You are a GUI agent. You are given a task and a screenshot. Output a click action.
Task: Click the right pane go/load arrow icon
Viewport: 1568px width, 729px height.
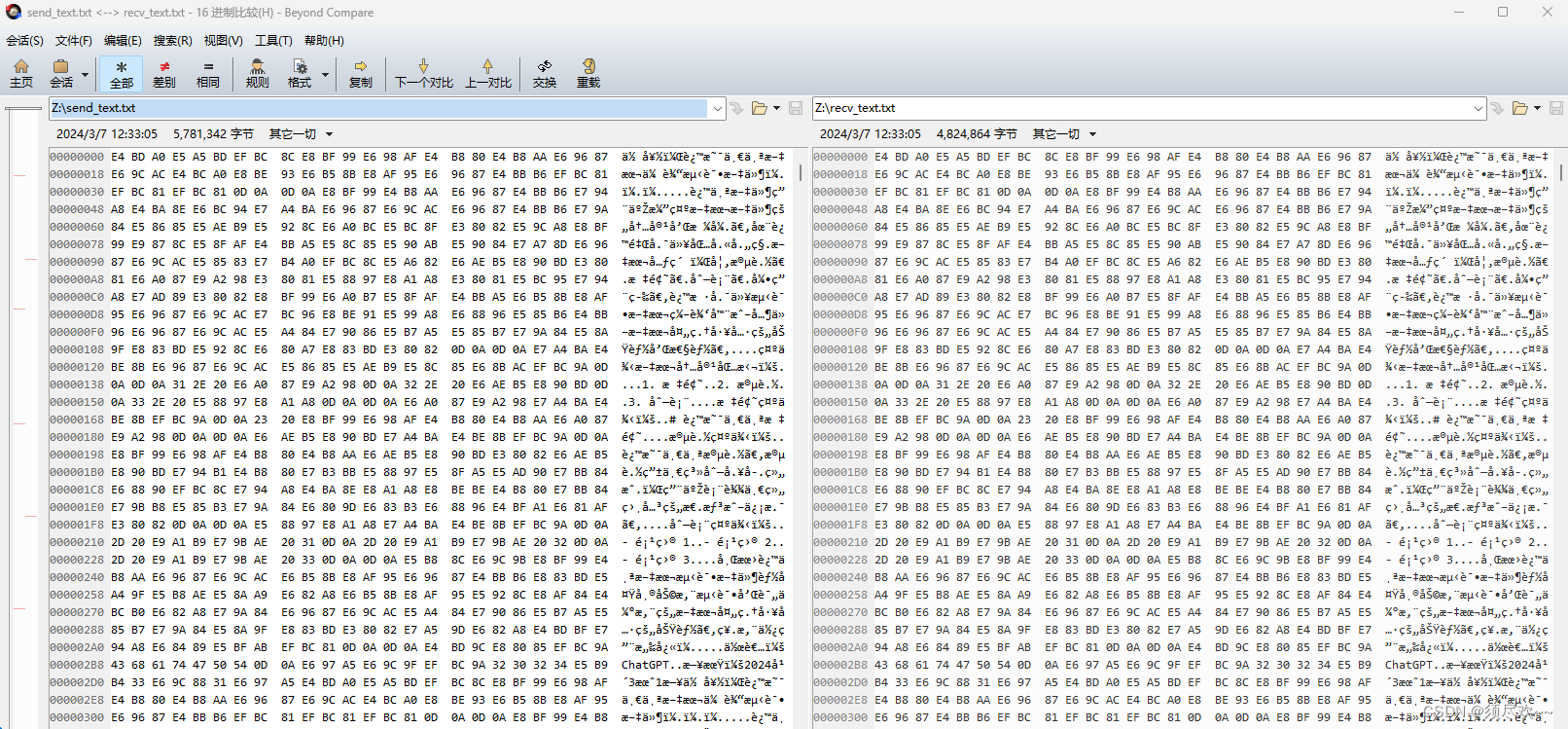pos(1497,108)
